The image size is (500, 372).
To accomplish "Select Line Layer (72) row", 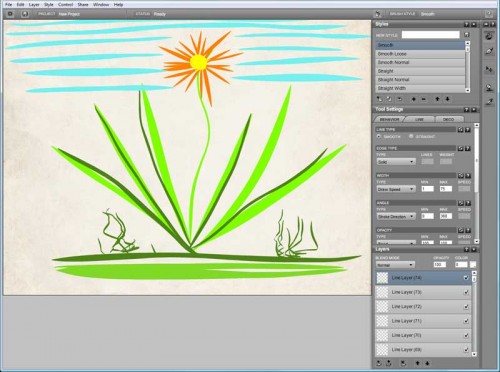I will click(x=423, y=306).
